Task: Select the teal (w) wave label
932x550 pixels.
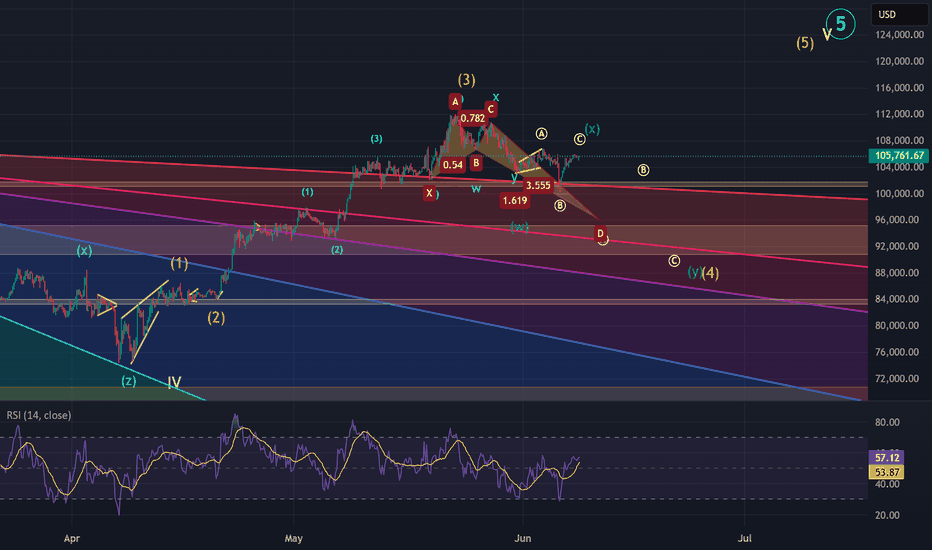Action: (x=519, y=227)
